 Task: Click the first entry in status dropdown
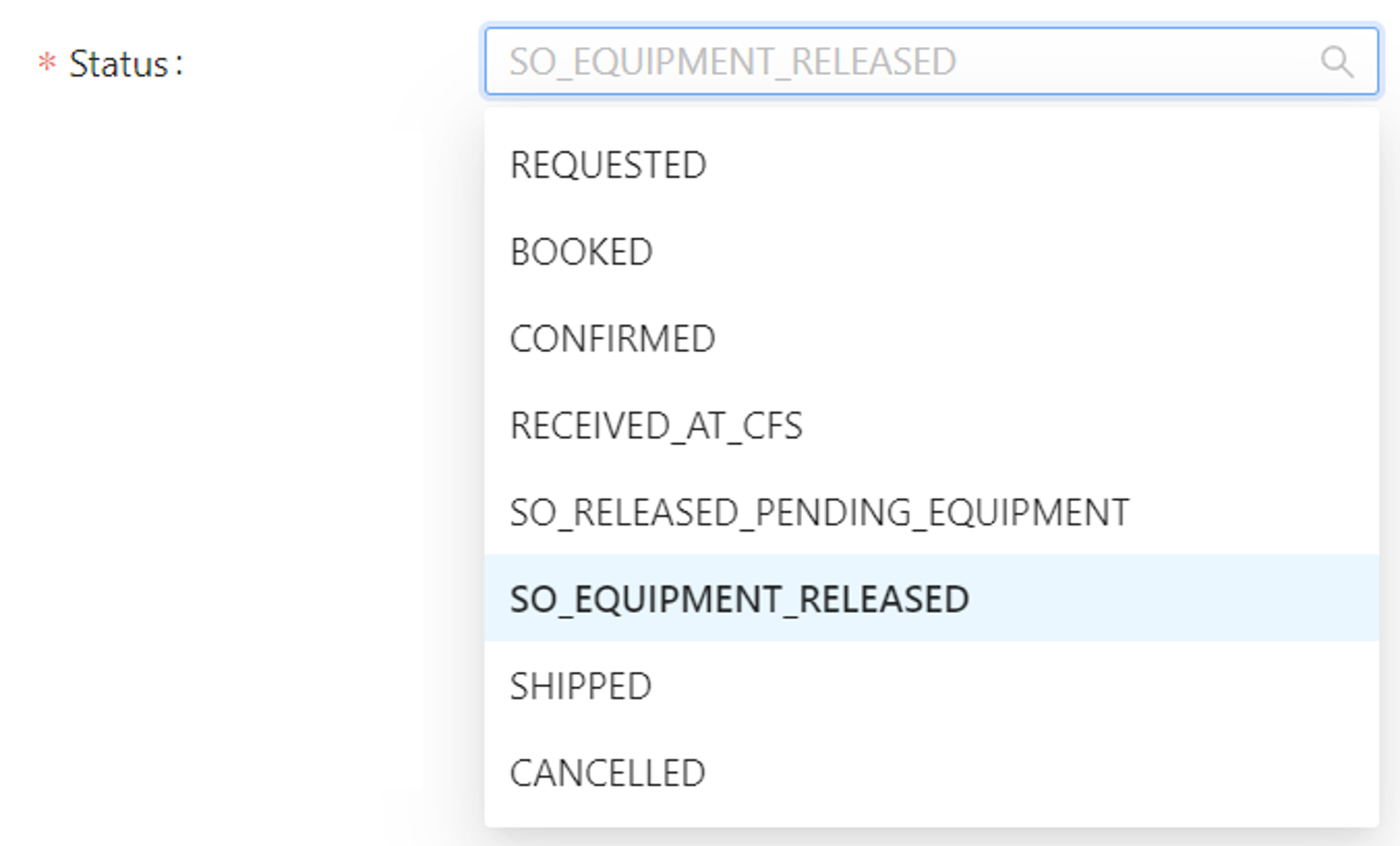click(608, 165)
